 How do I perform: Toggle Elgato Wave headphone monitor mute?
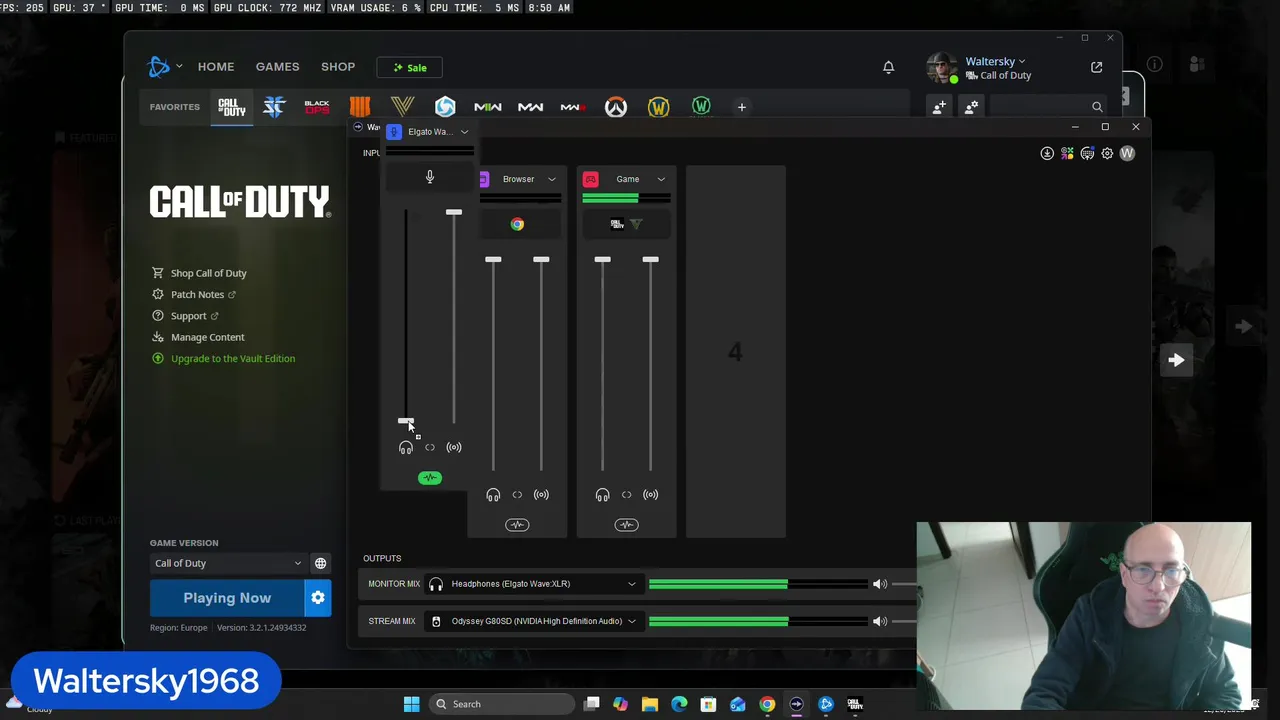pos(406,448)
